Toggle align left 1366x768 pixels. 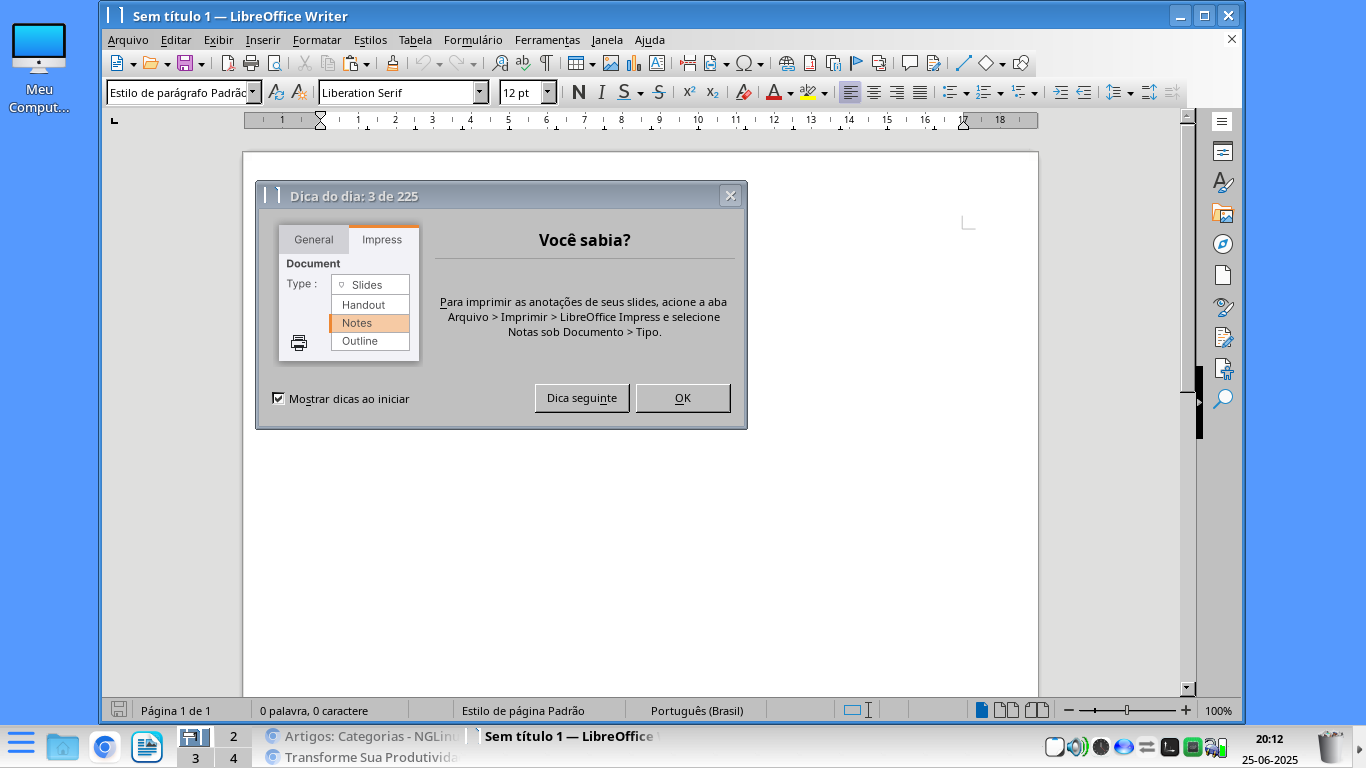coord(850,92)
